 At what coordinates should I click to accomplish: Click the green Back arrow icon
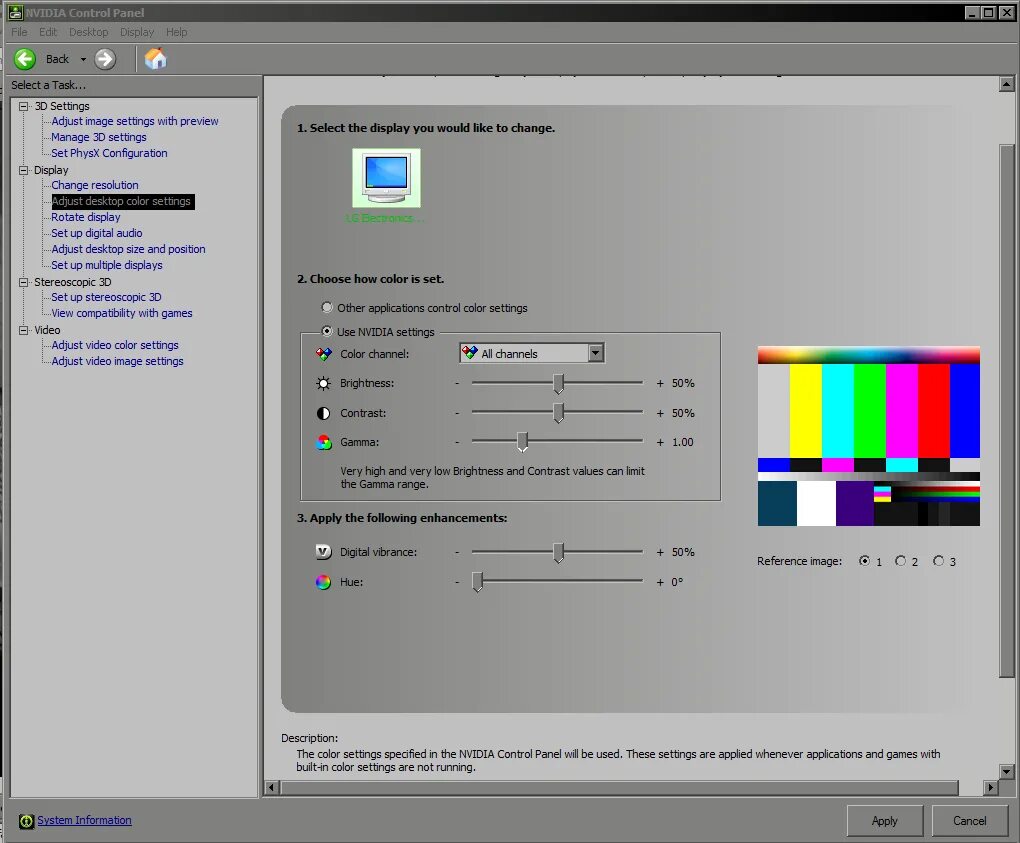click(x=25, y=59)
